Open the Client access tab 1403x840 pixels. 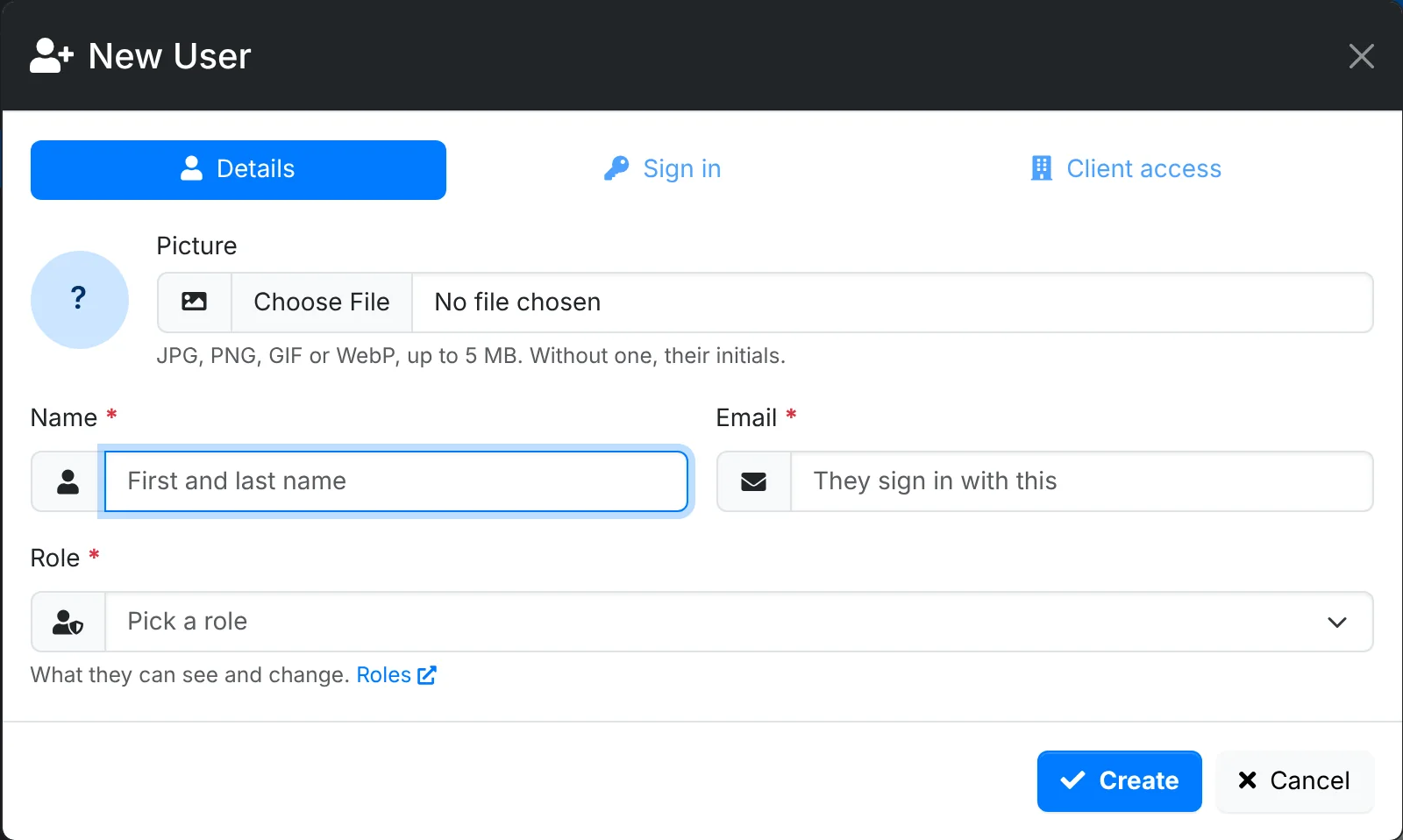pos(1126,169)
